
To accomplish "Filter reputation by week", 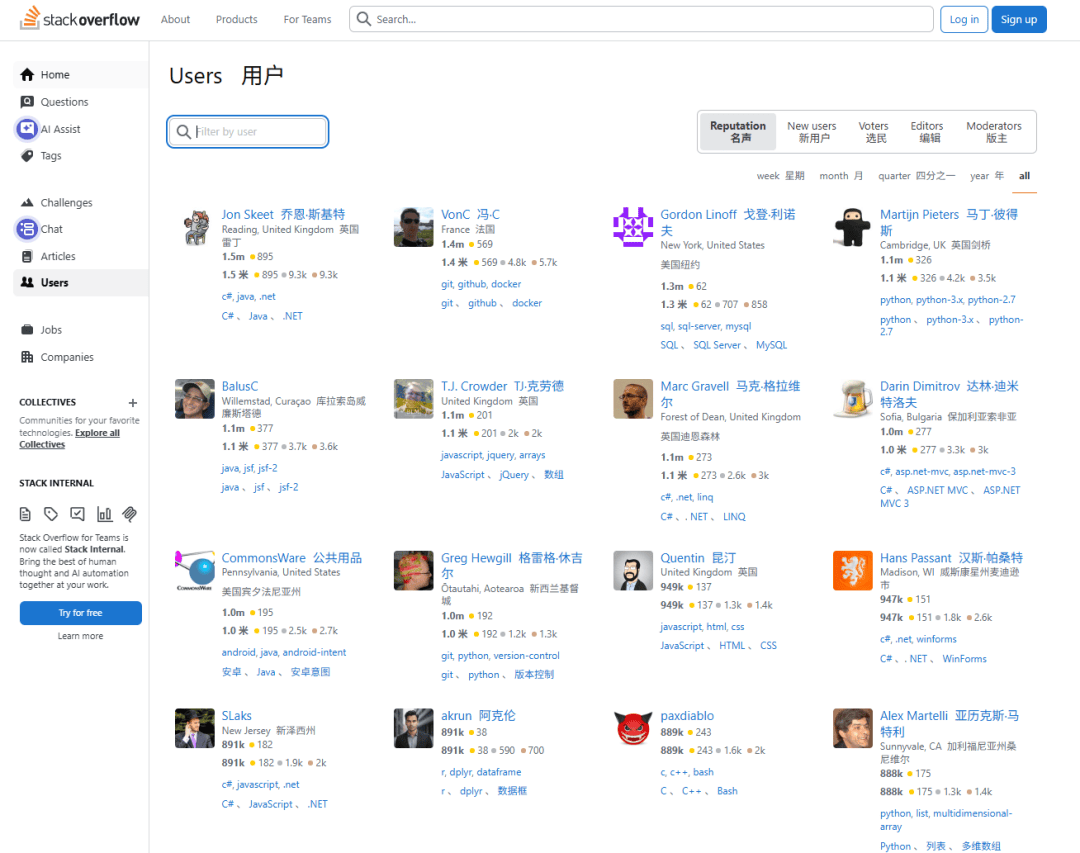I will click(780, 176).
